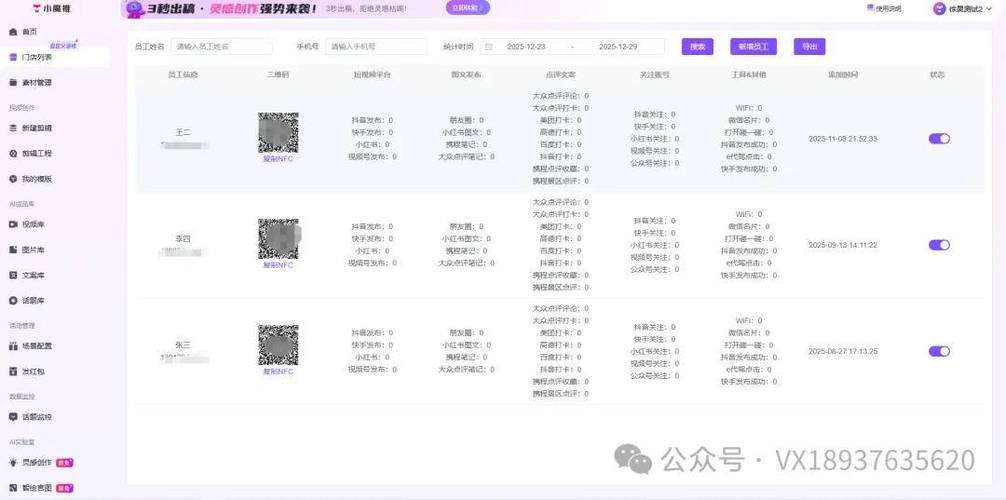
Task: Toggle the status switch for 王二
Action: coord(939,139)
